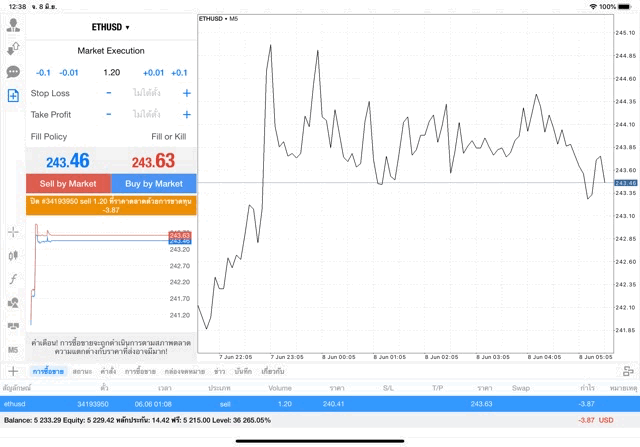Increase volume by +0.01
The image size is (640, 447).
(153, 73)
